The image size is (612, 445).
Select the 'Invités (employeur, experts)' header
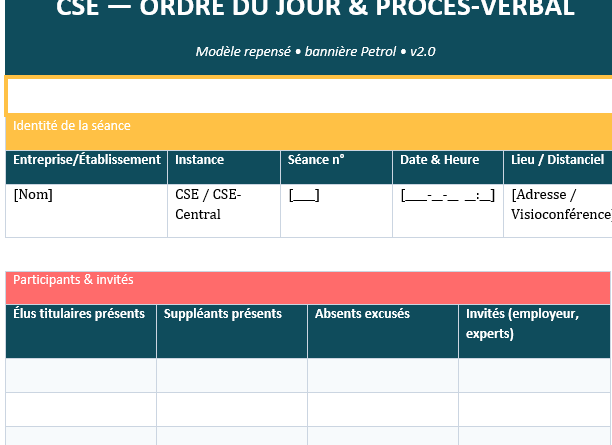pyautogui.click(x=534, y=331)
